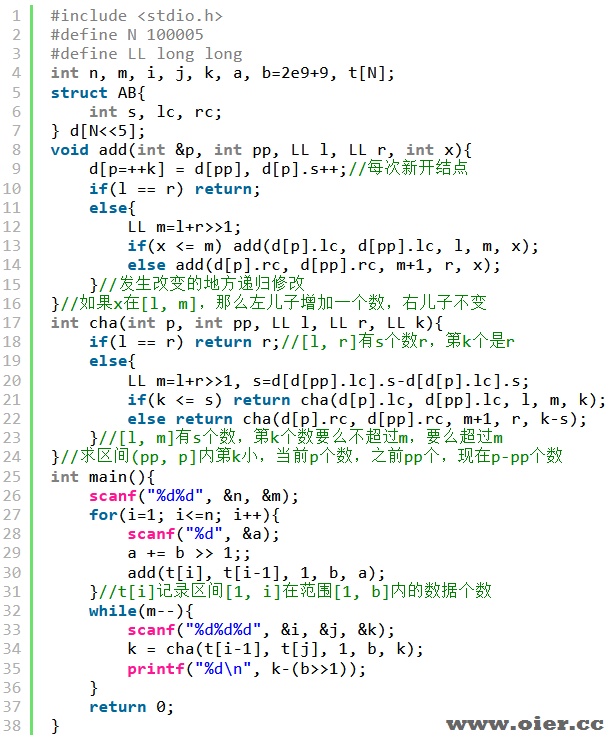Click 'scanf("%d", &a);' line
This screenshot has height=738, width=613.
point(203,534)
